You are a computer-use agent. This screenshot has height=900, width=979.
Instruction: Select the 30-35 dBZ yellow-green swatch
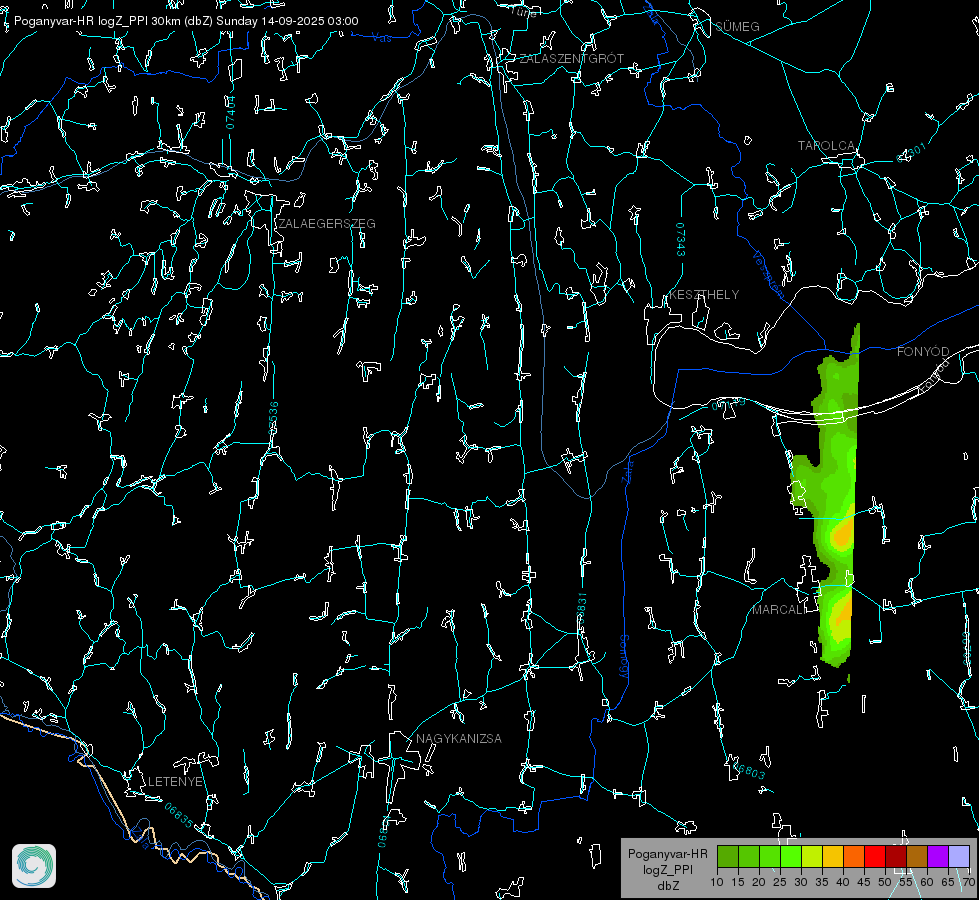pos(812,856)
